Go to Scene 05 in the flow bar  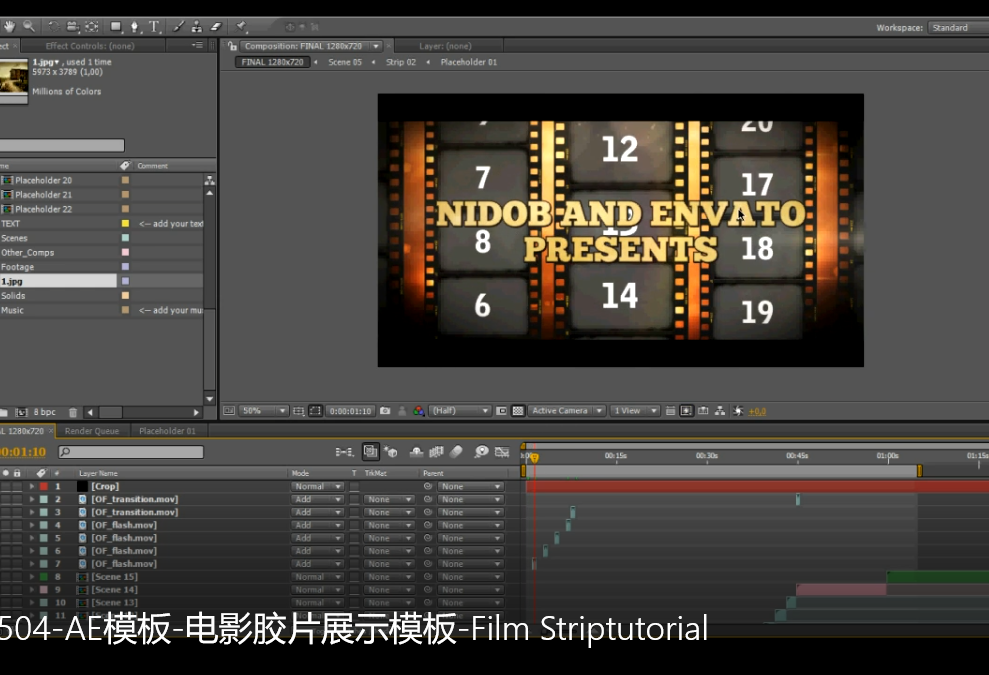pos(345,62)
